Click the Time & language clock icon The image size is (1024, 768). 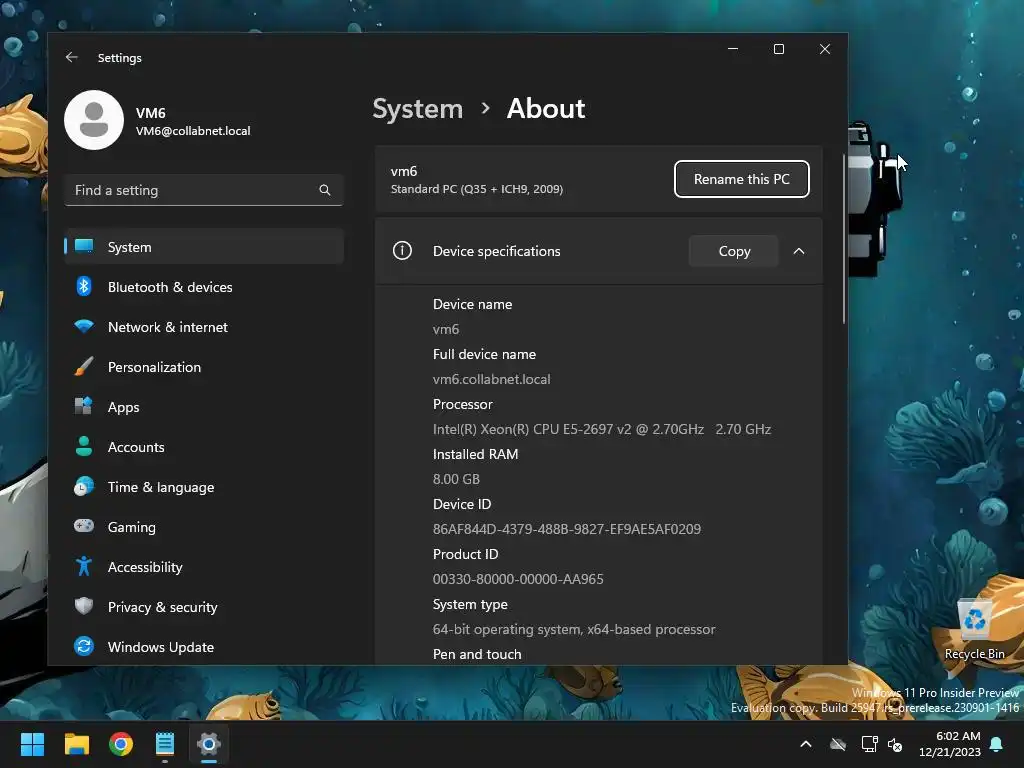point(84,487)
